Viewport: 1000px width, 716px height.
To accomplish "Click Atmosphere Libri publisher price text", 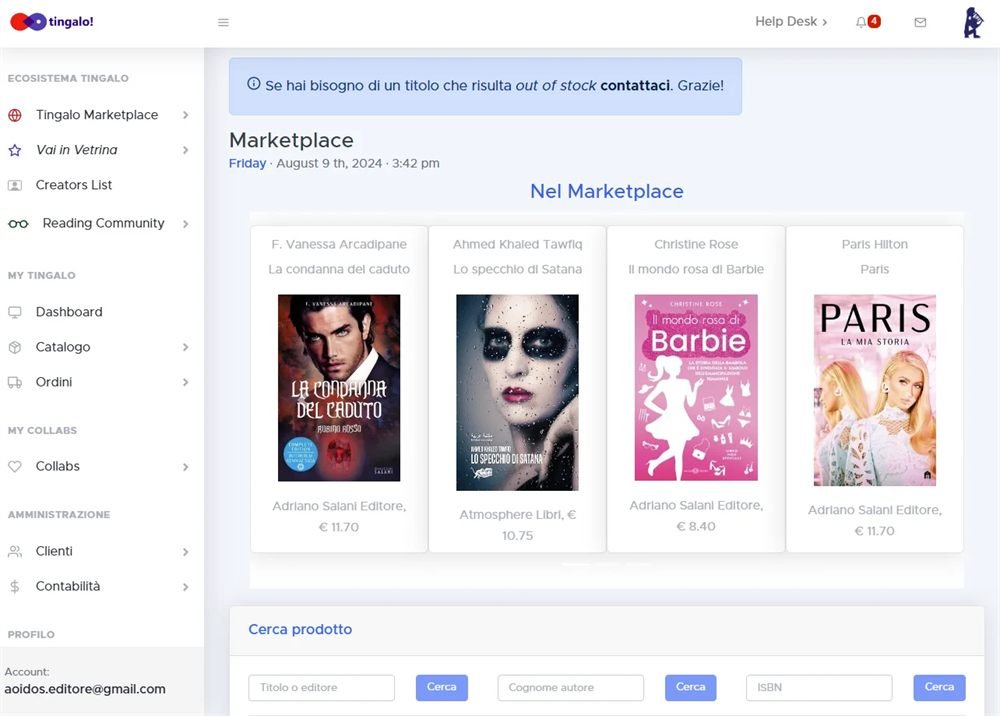I will click(x=517, y=525).
